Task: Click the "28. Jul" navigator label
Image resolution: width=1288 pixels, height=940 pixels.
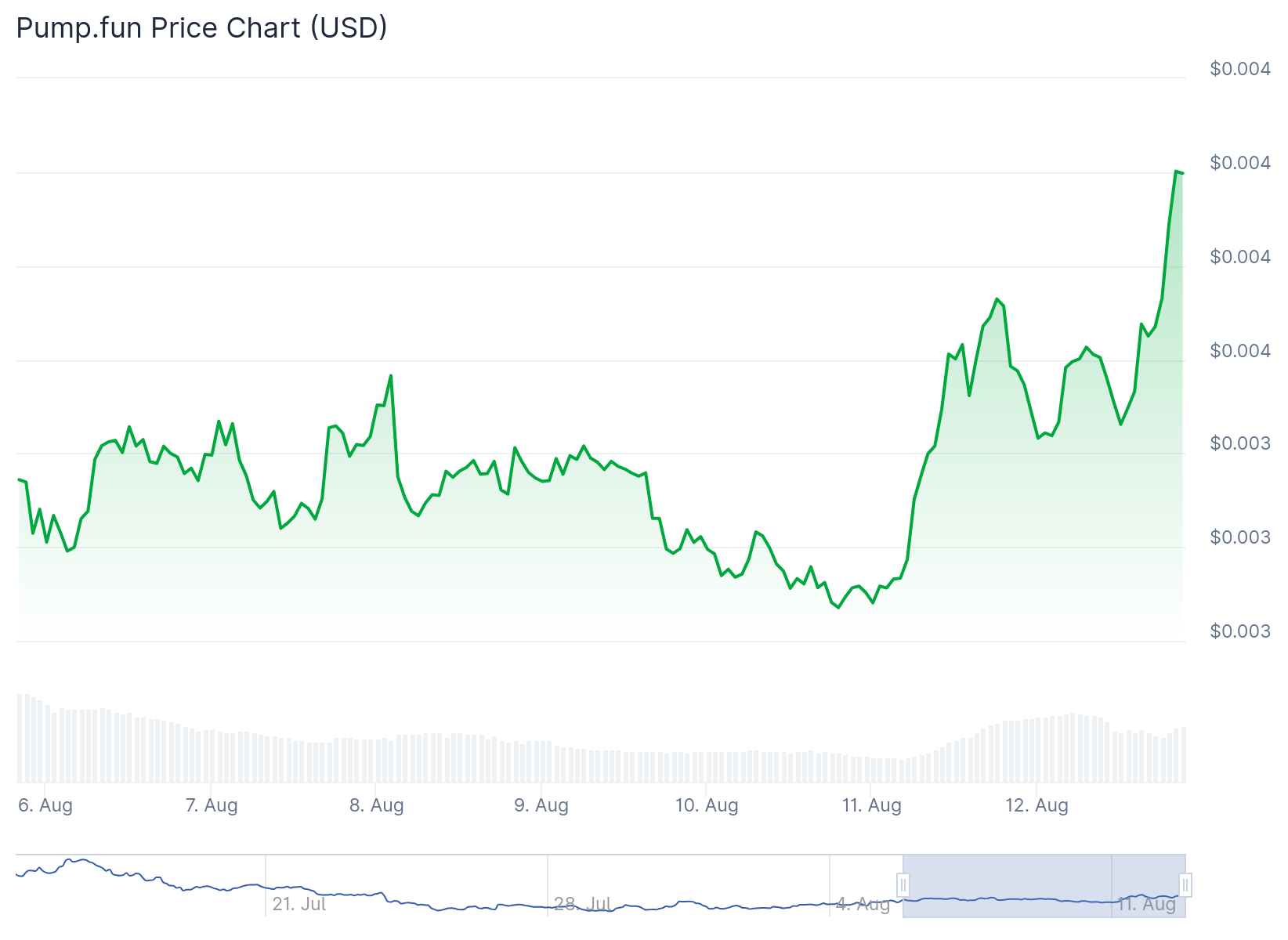Action: pos(583,904)
